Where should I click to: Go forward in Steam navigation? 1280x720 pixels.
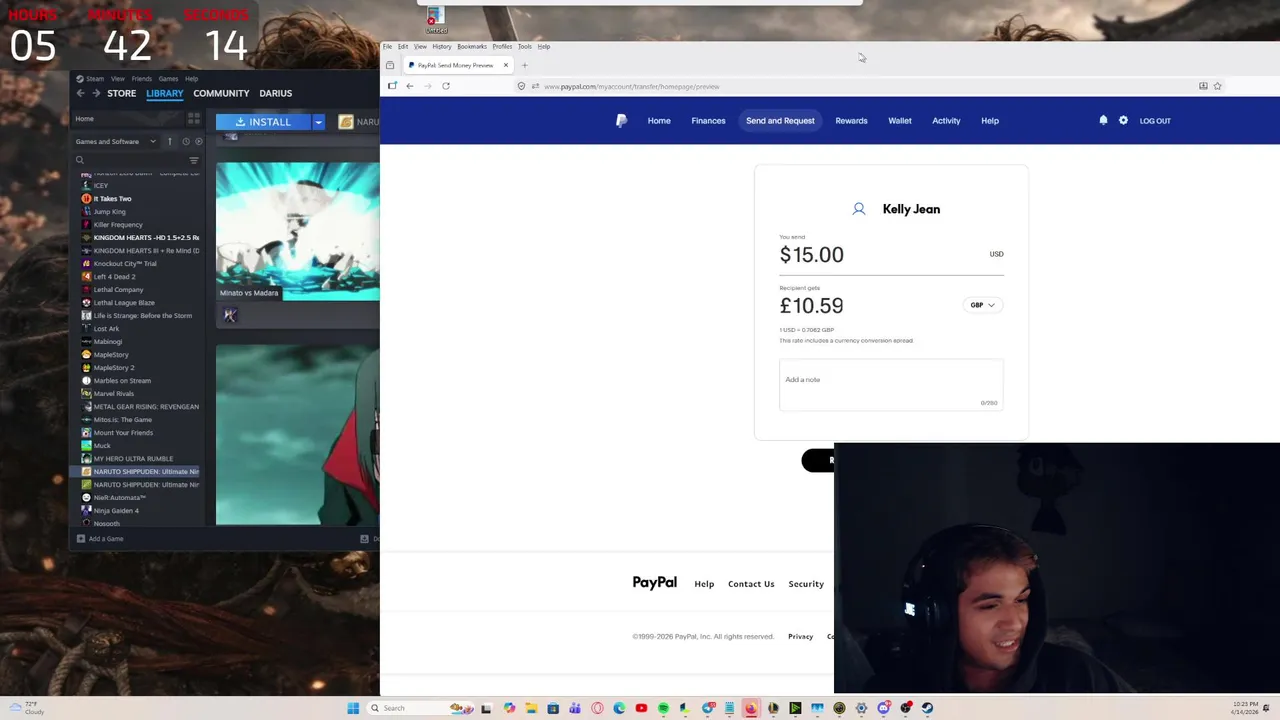96,93
